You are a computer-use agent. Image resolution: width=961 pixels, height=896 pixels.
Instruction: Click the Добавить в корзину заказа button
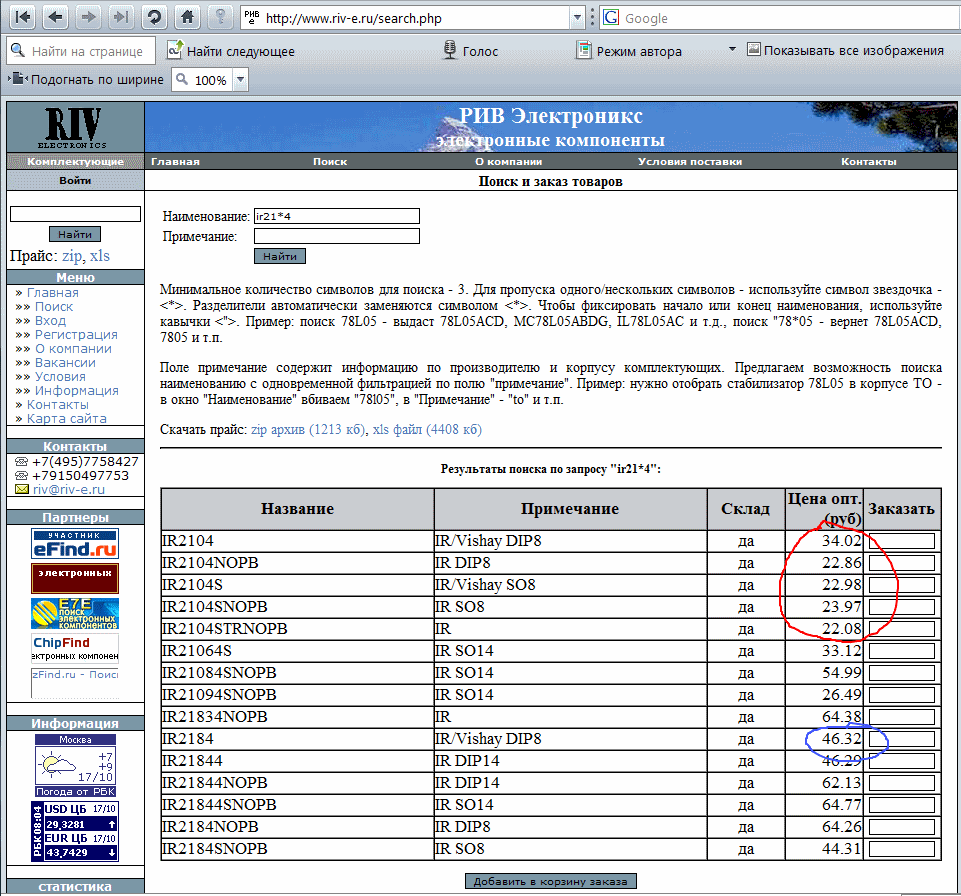(550, 881)
